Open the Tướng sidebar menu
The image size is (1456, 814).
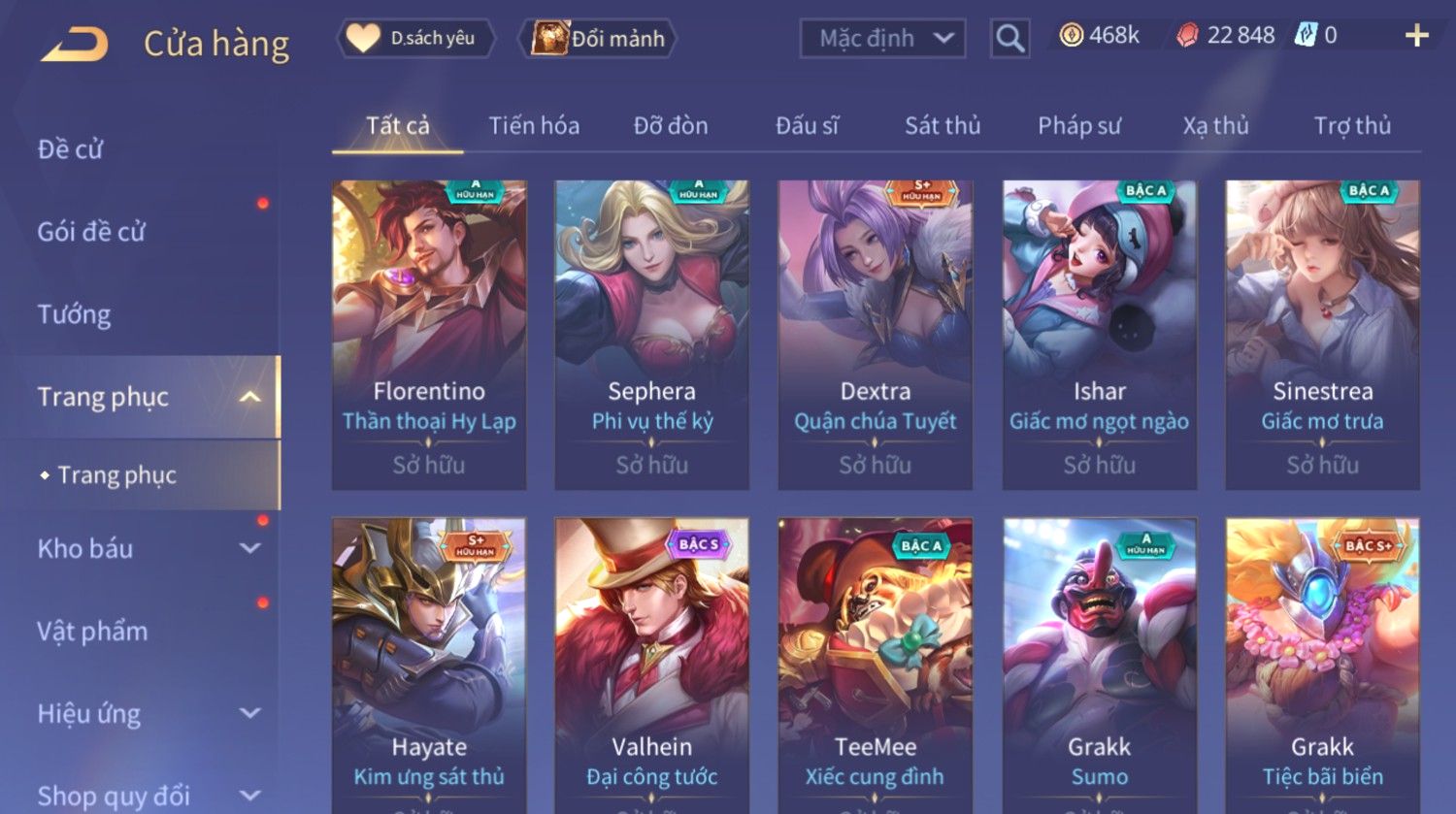pos(75,314)
